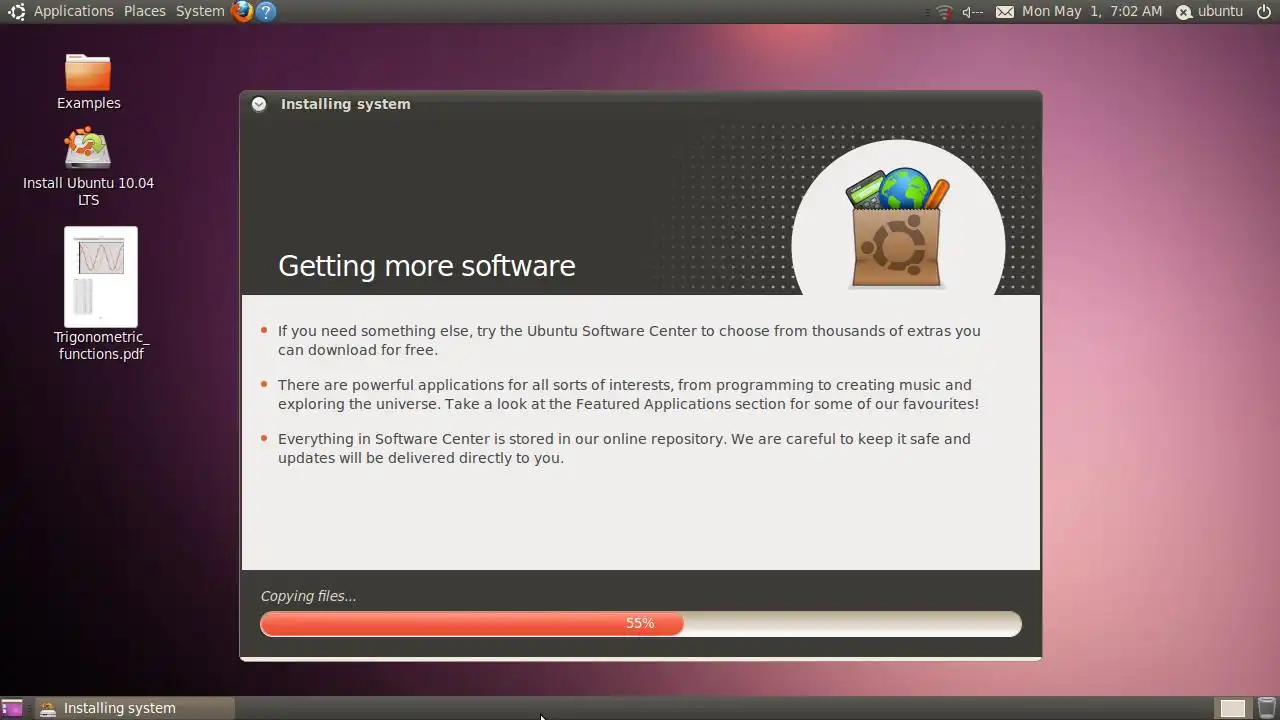Image resolution: width=1280 pixels, height=720 pixels.
Task: Open the help icon in the top panel
Action: tap(265, 12)
